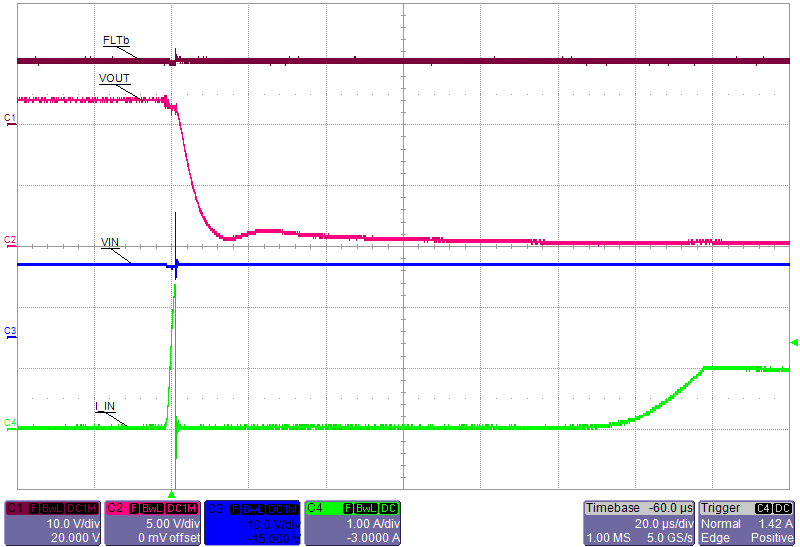Click the 0 mV offset in C2 box

(x=169, y=538)
